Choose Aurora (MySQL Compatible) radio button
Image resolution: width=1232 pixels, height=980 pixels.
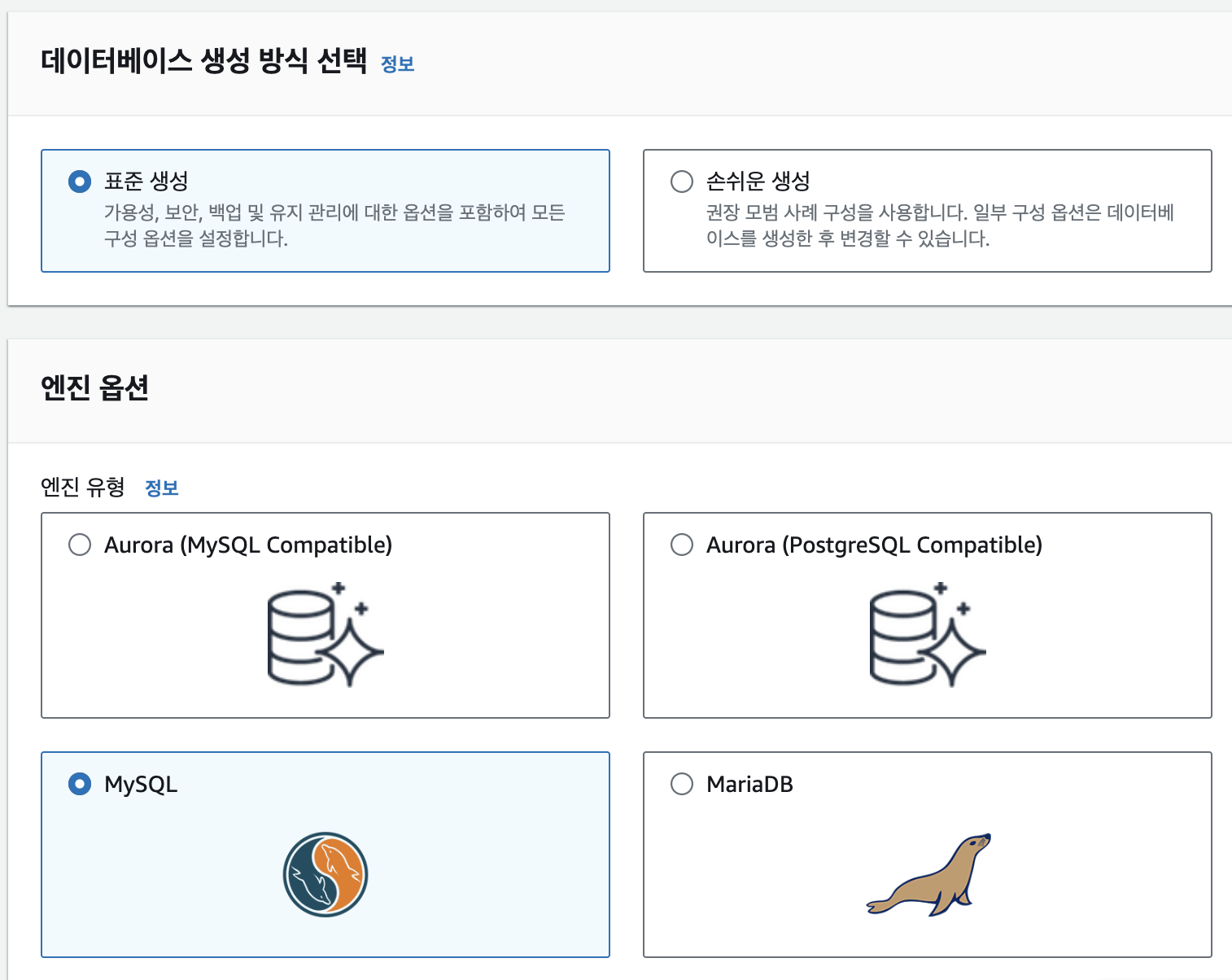80,545
